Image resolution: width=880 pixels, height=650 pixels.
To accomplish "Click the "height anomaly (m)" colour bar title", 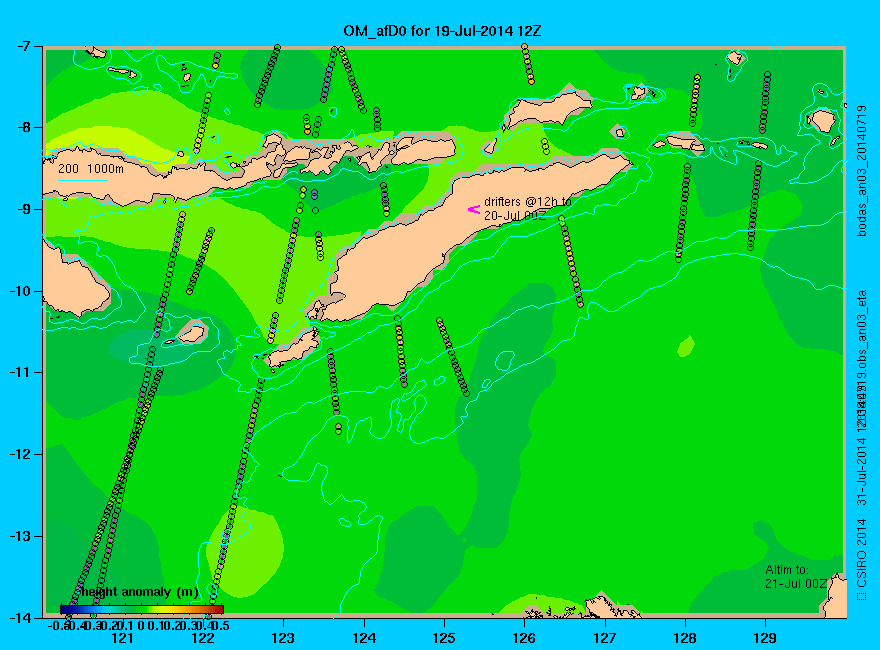I will [140, 592].
